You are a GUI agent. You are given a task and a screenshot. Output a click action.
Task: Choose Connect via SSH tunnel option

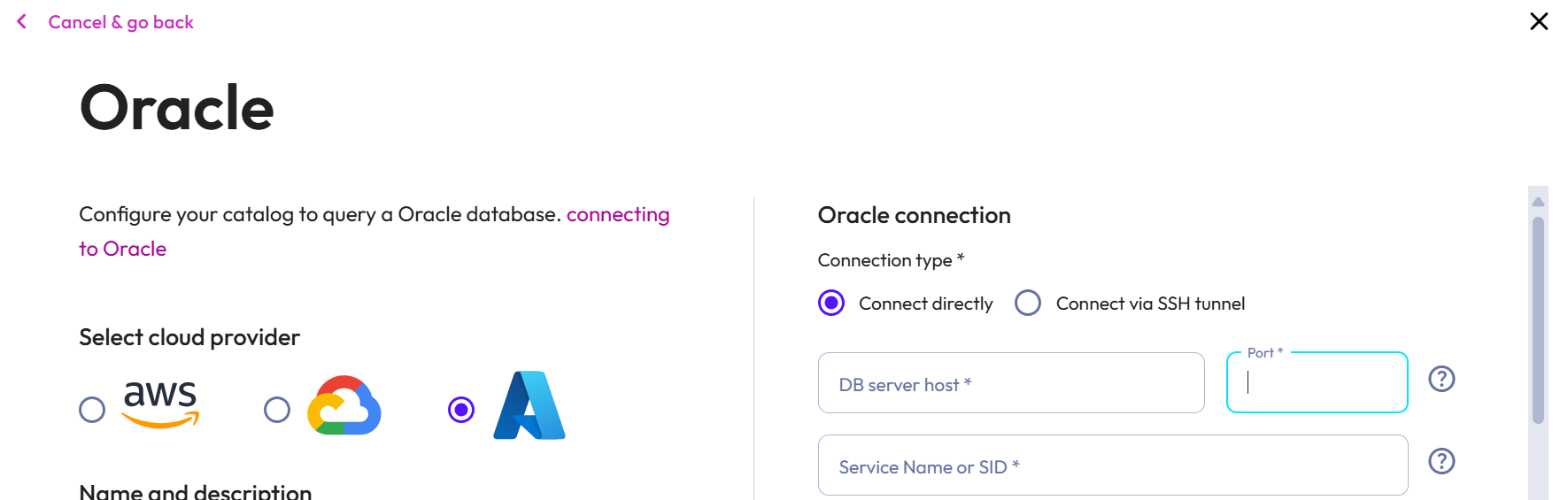pyautogui.click(x=1028, y=304)
